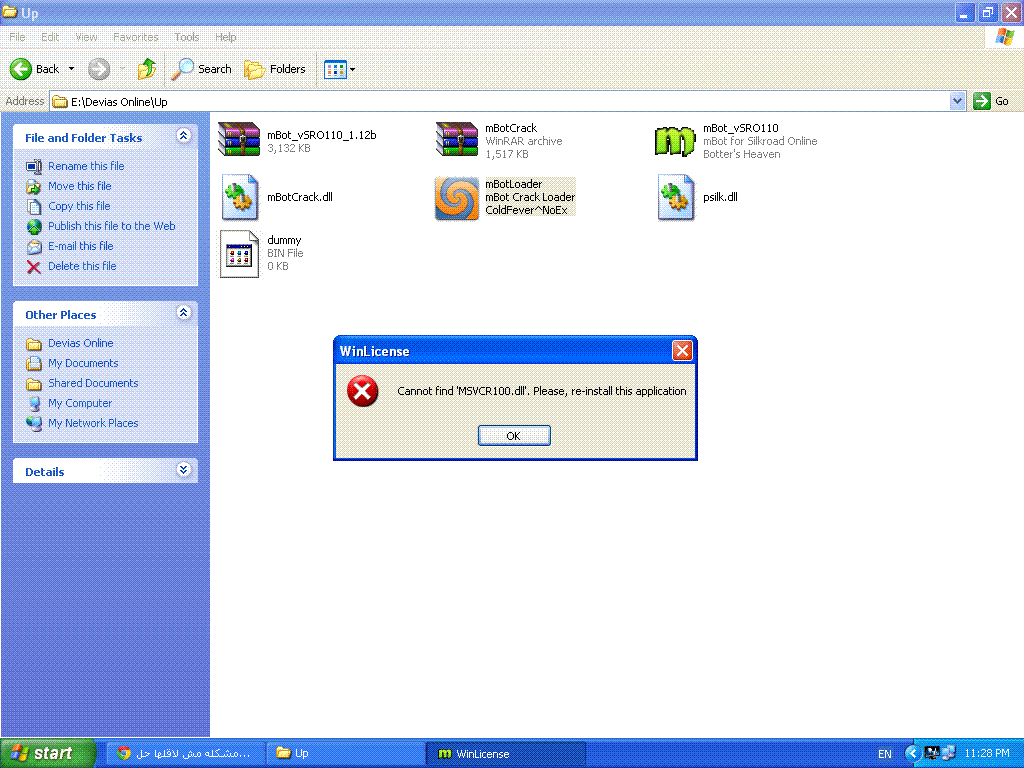Collapse the File and Folder Tasks panel
The image size is (1024, 768).
pyautogui.click(x=184, y=136)
